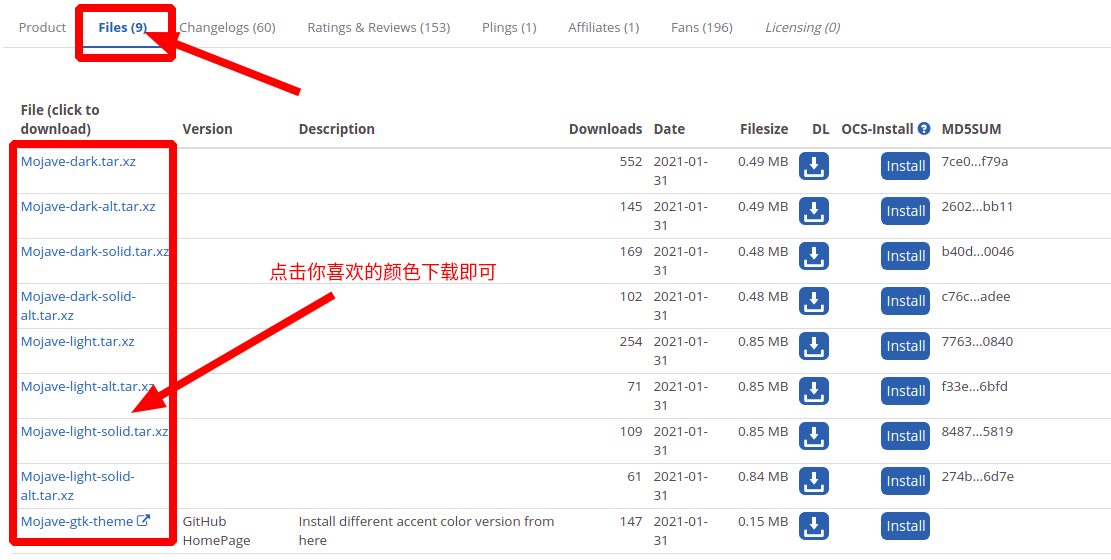This screenshot has height=560, width=1111.
Task: Click Install for Mojave-light-solid-alt.tar.xz
Action: click(906, 481)
